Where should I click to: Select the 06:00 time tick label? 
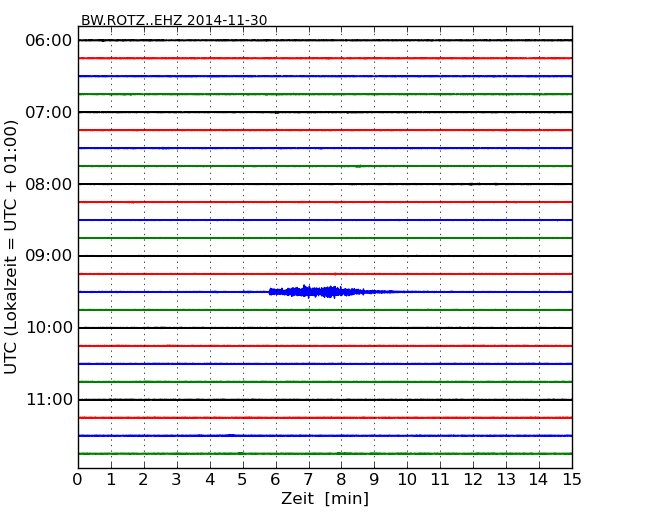tap(49, 41)
